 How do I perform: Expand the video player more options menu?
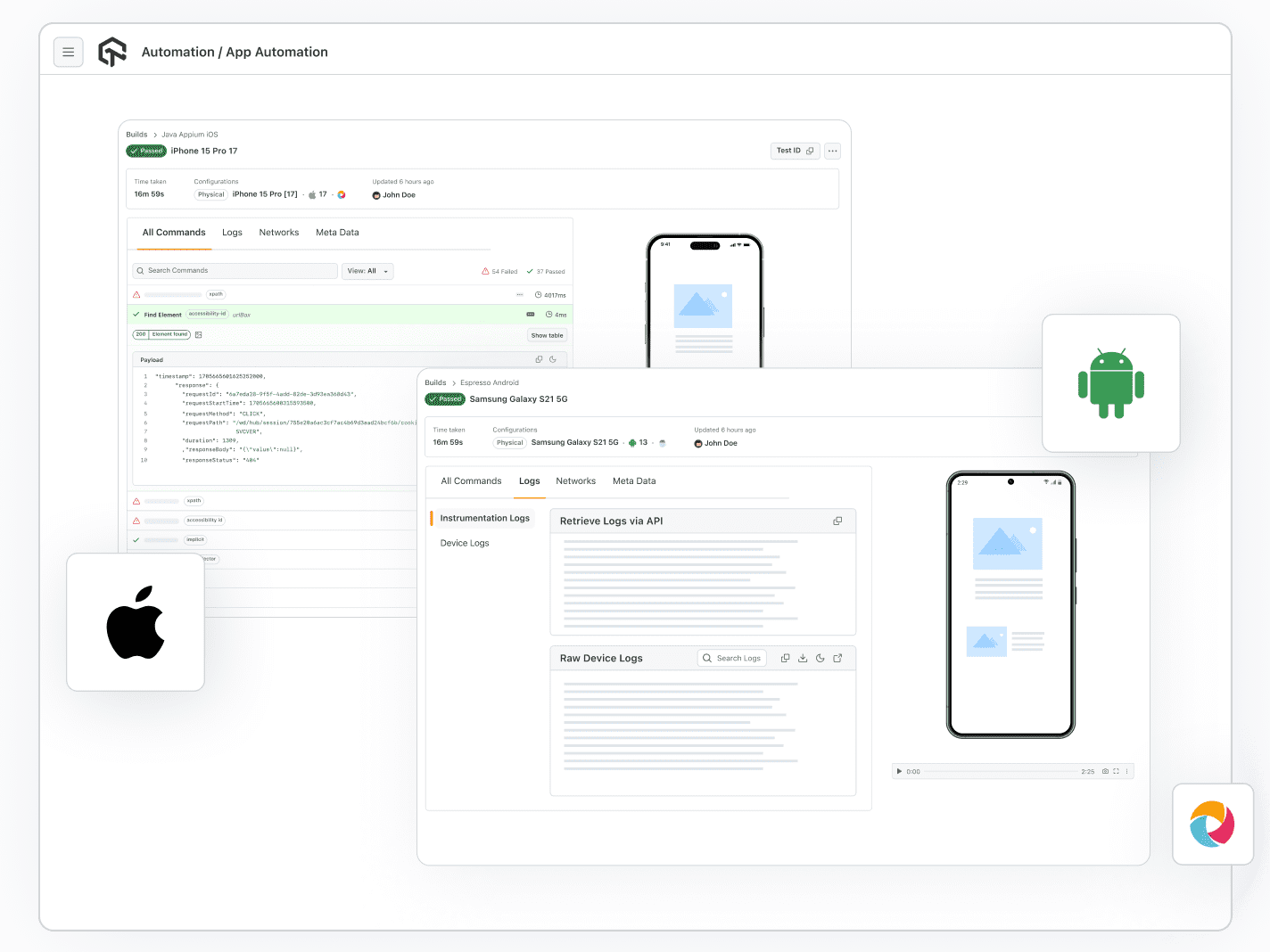click(1126, 772)
